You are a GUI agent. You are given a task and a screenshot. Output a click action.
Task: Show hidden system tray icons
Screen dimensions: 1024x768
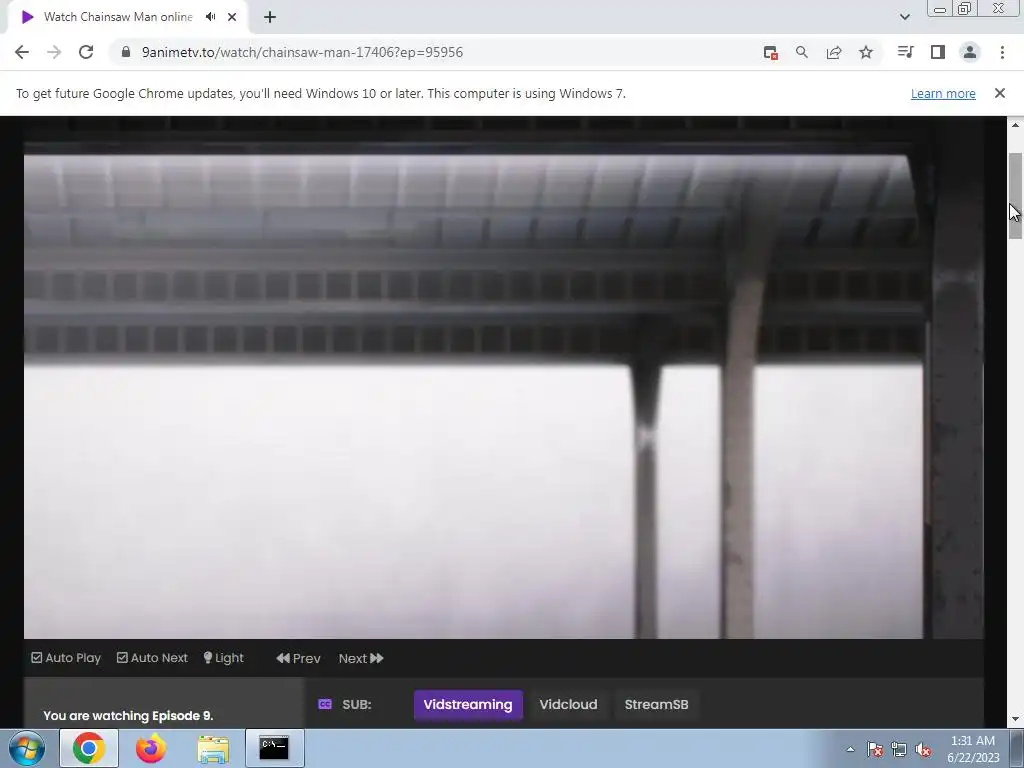(x=850, y=750)
